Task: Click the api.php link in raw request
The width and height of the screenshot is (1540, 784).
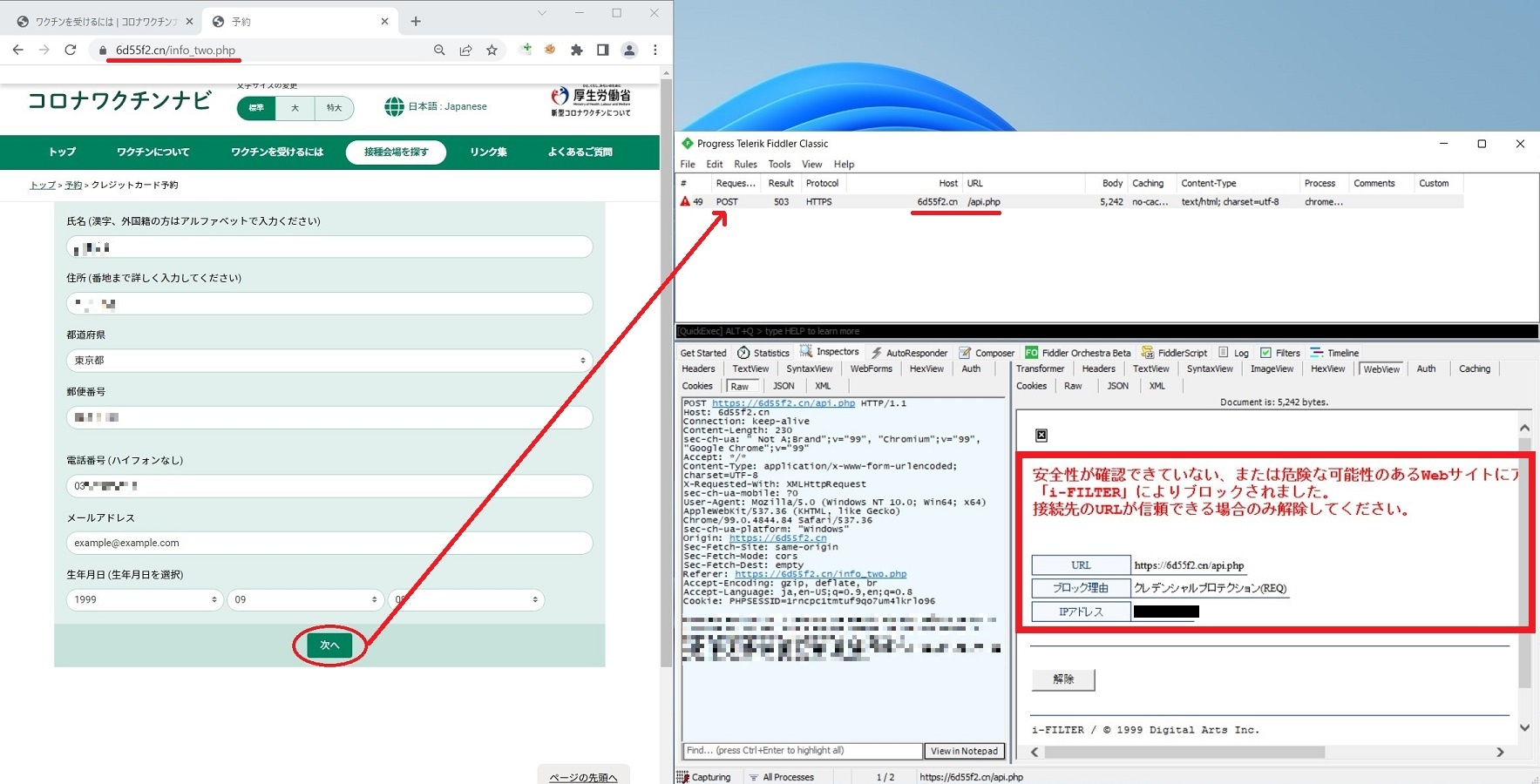Action: point(784,403)
